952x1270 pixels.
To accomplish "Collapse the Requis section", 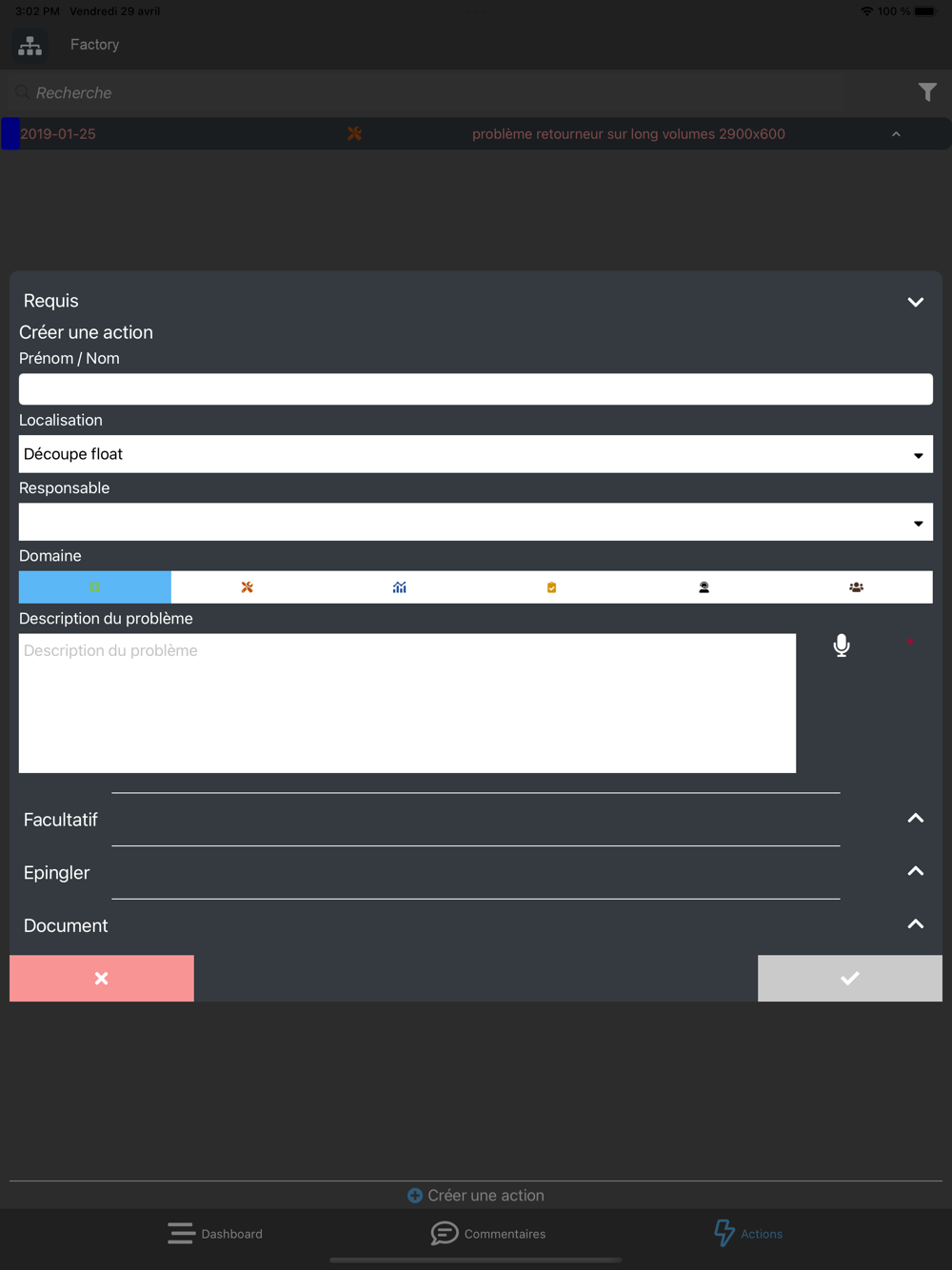I will [916, 302].
